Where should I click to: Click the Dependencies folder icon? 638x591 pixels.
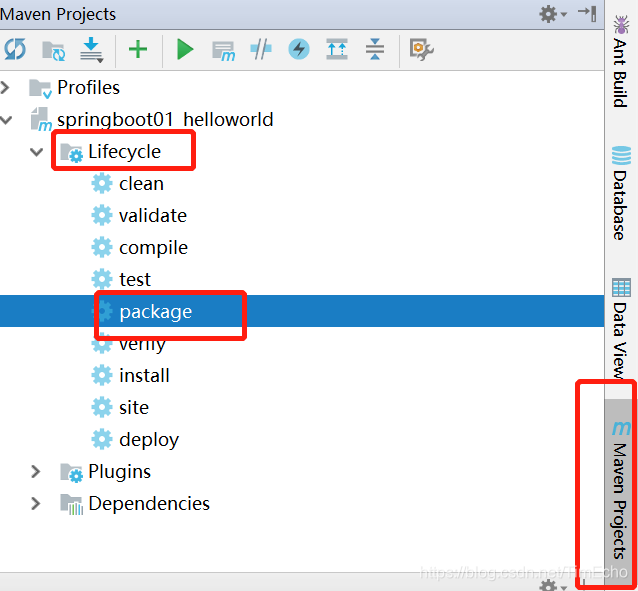[x=72, y=505]
